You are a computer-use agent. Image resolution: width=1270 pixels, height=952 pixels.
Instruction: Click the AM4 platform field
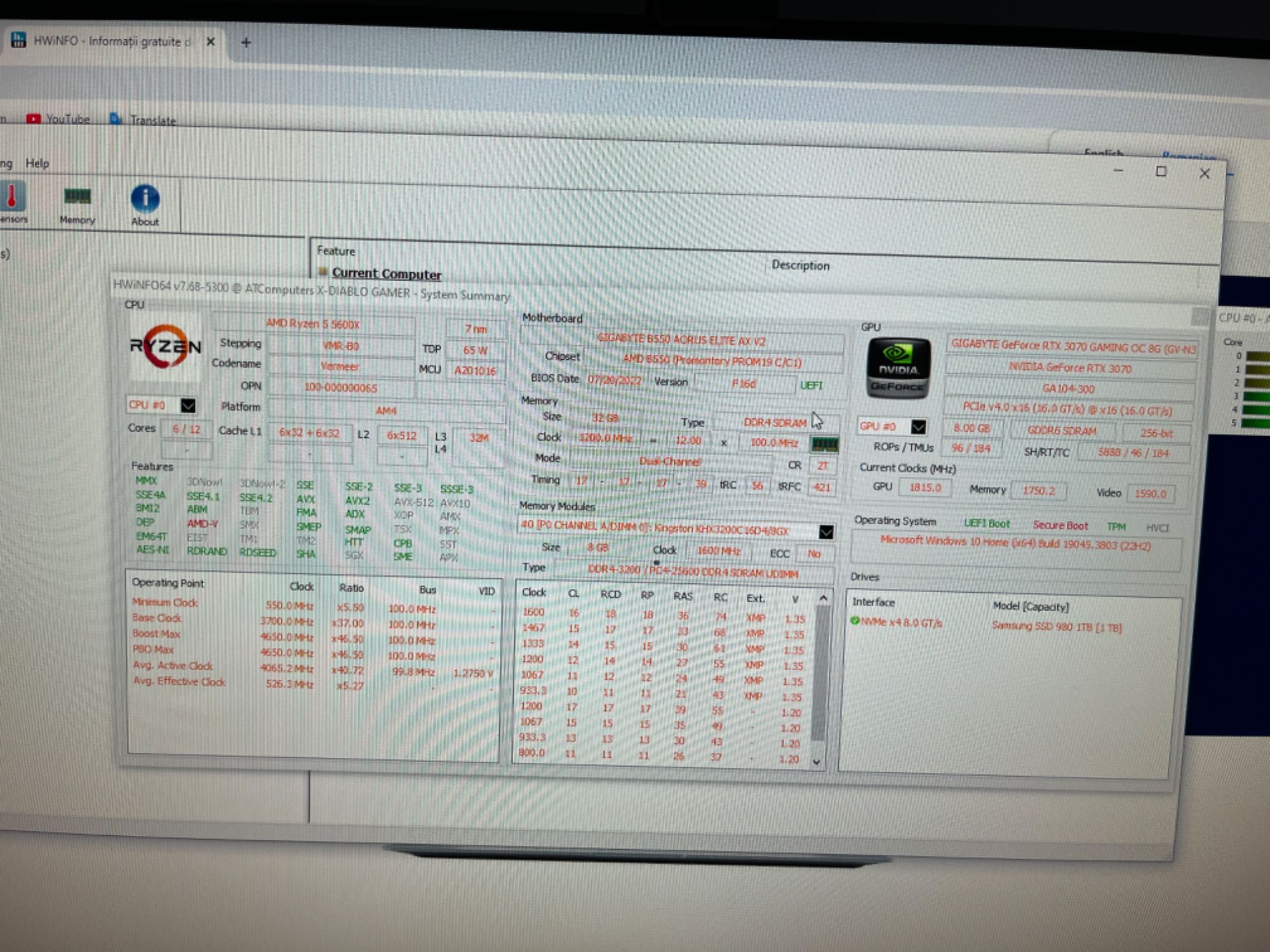pyautogui.click(x=386, y=411)
